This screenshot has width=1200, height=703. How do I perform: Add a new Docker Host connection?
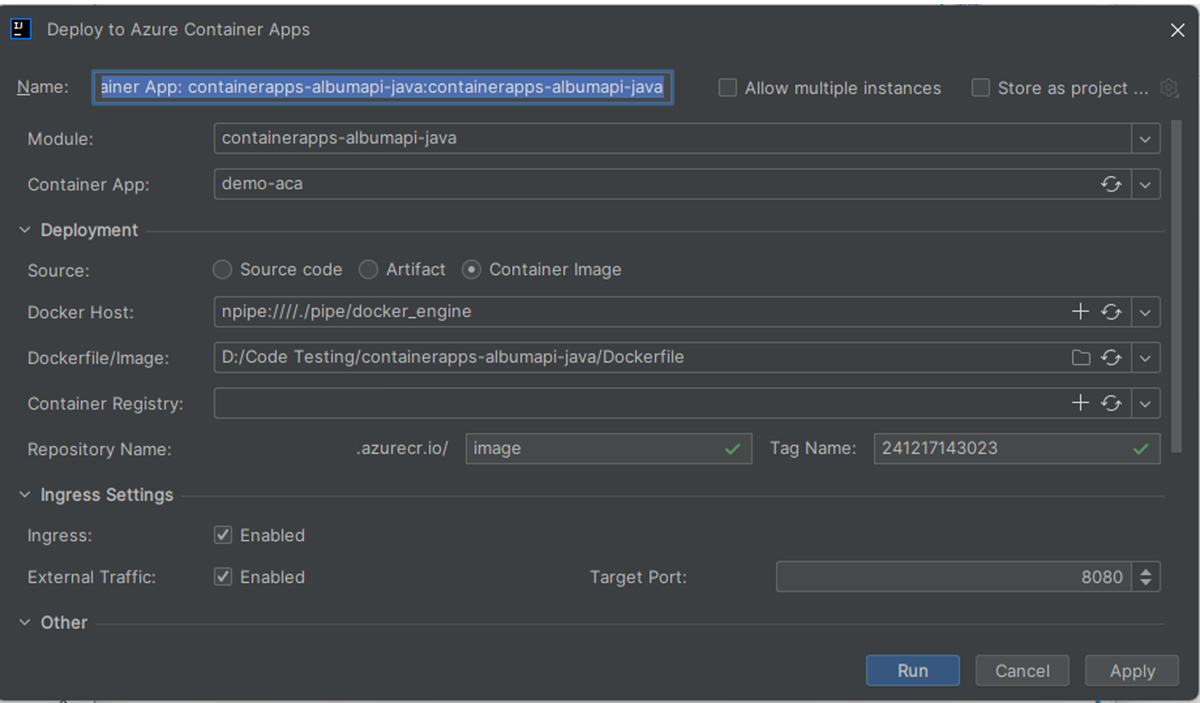[1080, 311]
